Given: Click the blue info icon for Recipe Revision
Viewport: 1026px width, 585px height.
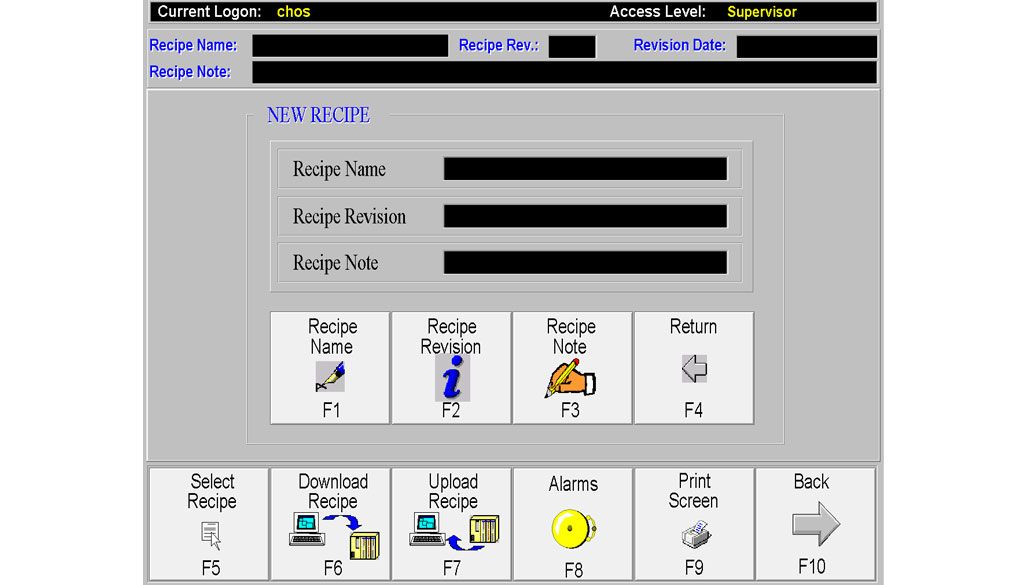Looking at the screenshot, I should [451, 378].
